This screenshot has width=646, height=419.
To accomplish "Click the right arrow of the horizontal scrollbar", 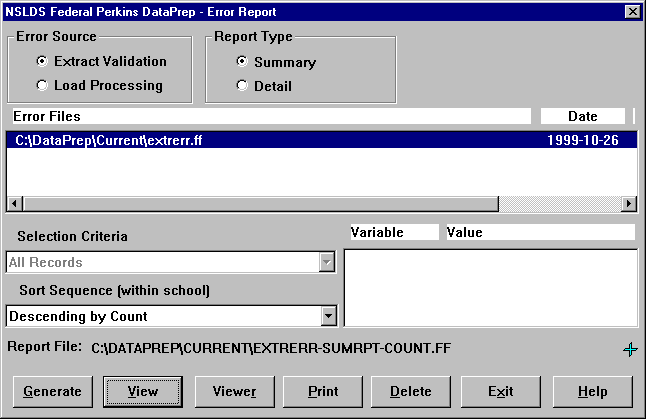I will pyautogui.click(x=629, y=204).
